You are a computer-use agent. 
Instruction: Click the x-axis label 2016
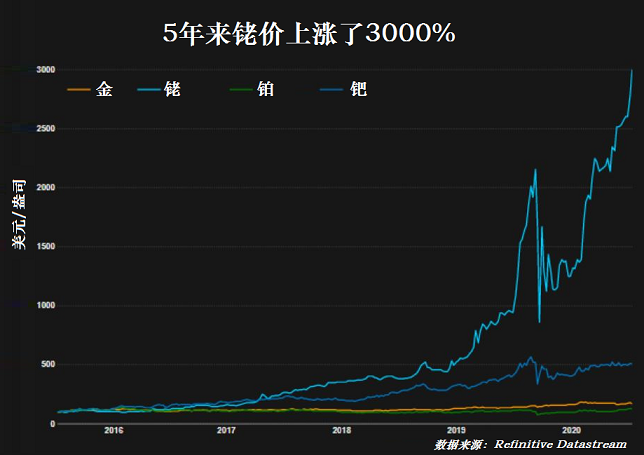coord(114,430)
